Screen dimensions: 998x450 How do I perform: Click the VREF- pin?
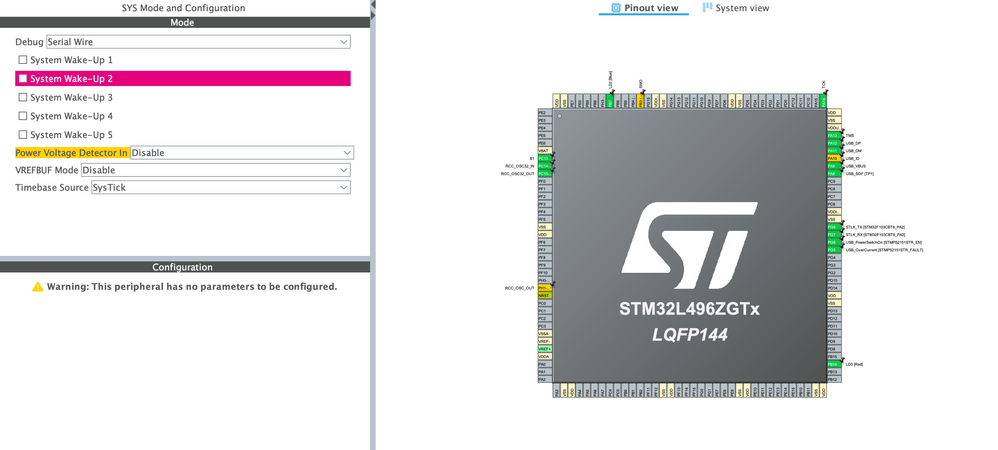(x=545, y=341)
